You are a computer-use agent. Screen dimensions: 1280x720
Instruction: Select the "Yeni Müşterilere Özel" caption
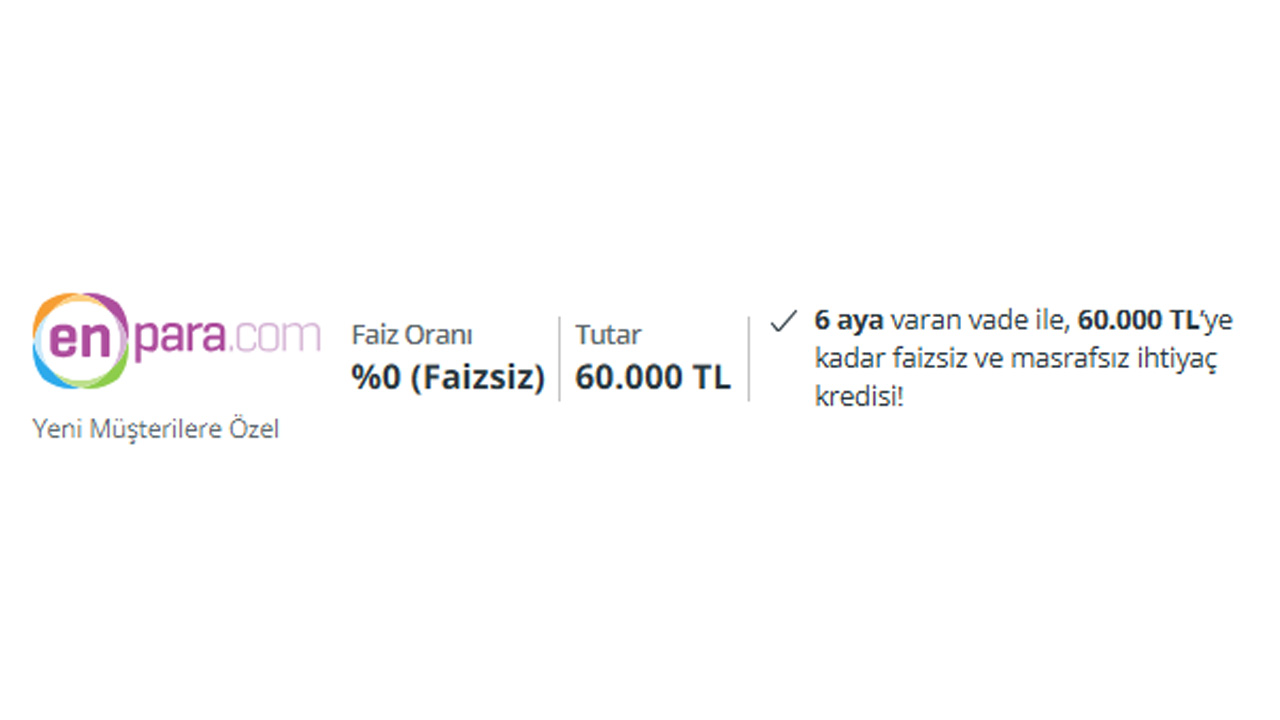[155, 430]
